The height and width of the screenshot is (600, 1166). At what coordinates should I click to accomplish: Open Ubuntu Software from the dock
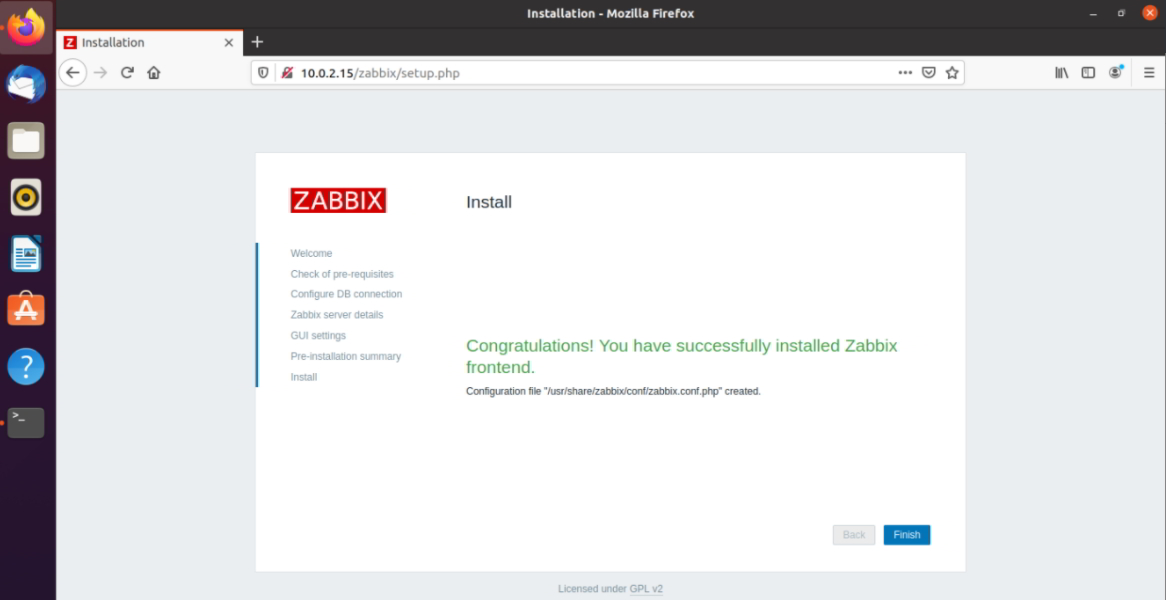[25, 308]
